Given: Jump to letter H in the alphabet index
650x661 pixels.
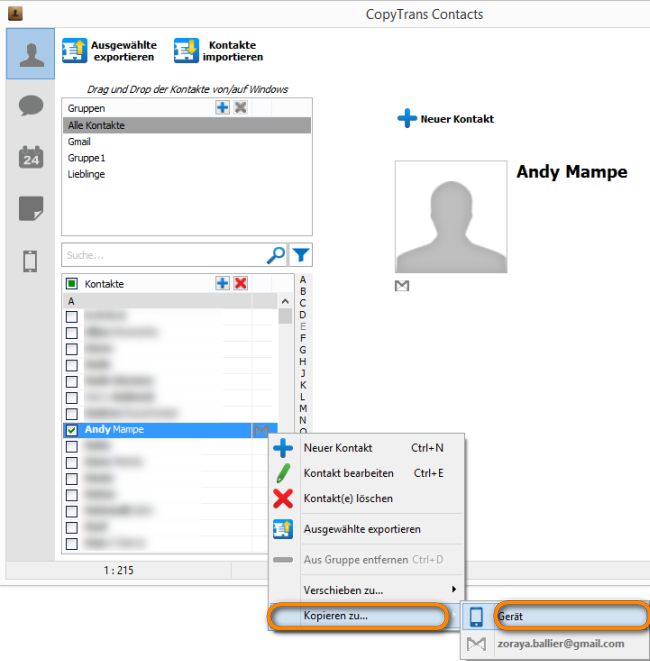Looking at the screenshot, I should 303,362.
